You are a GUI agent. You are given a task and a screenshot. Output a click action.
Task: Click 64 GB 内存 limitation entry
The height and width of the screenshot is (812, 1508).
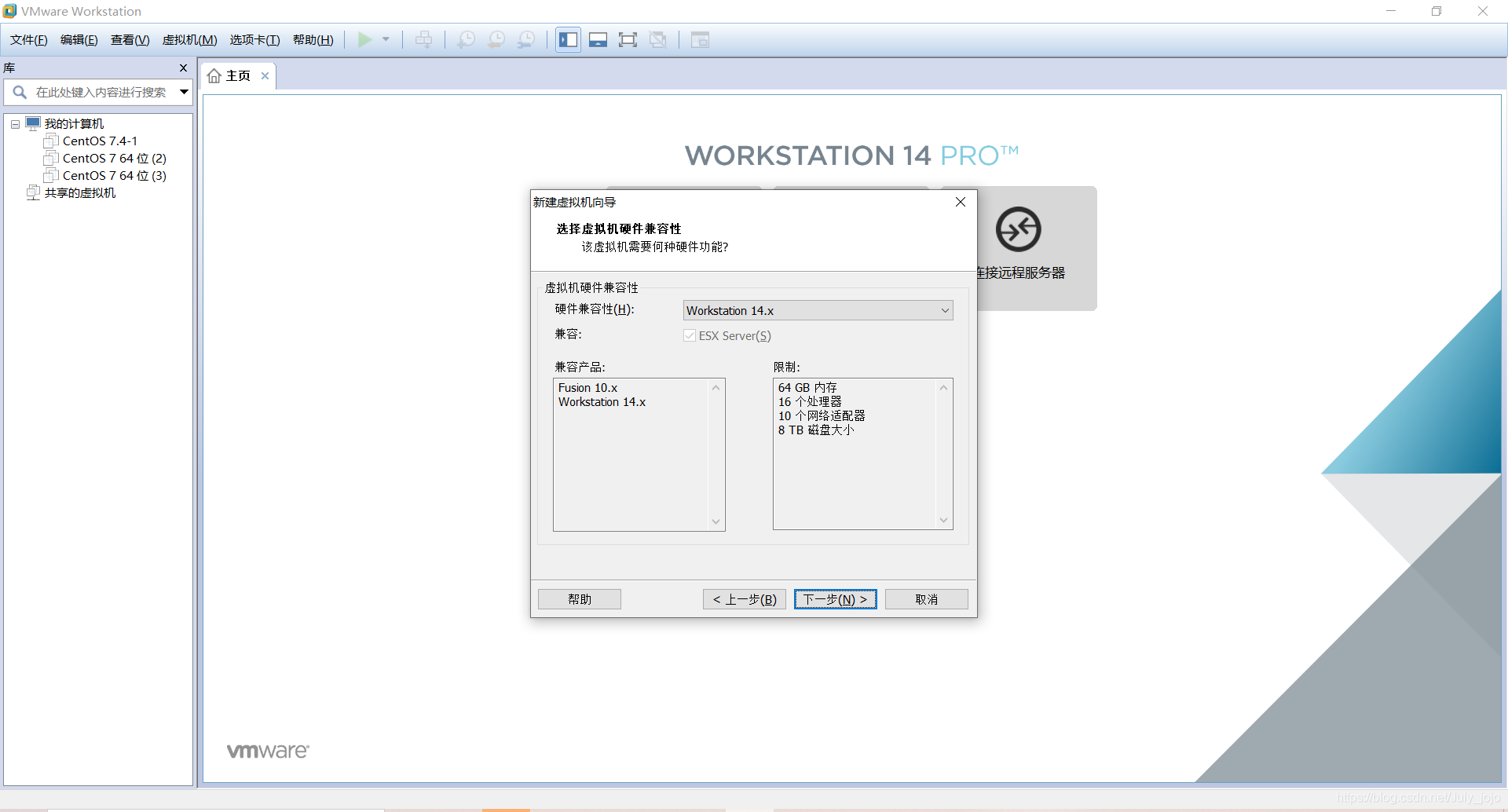[x=807, y=388]
